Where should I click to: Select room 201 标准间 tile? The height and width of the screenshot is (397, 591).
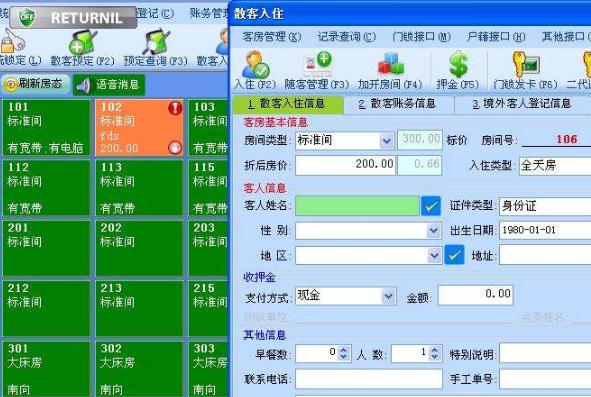(46, 248)
